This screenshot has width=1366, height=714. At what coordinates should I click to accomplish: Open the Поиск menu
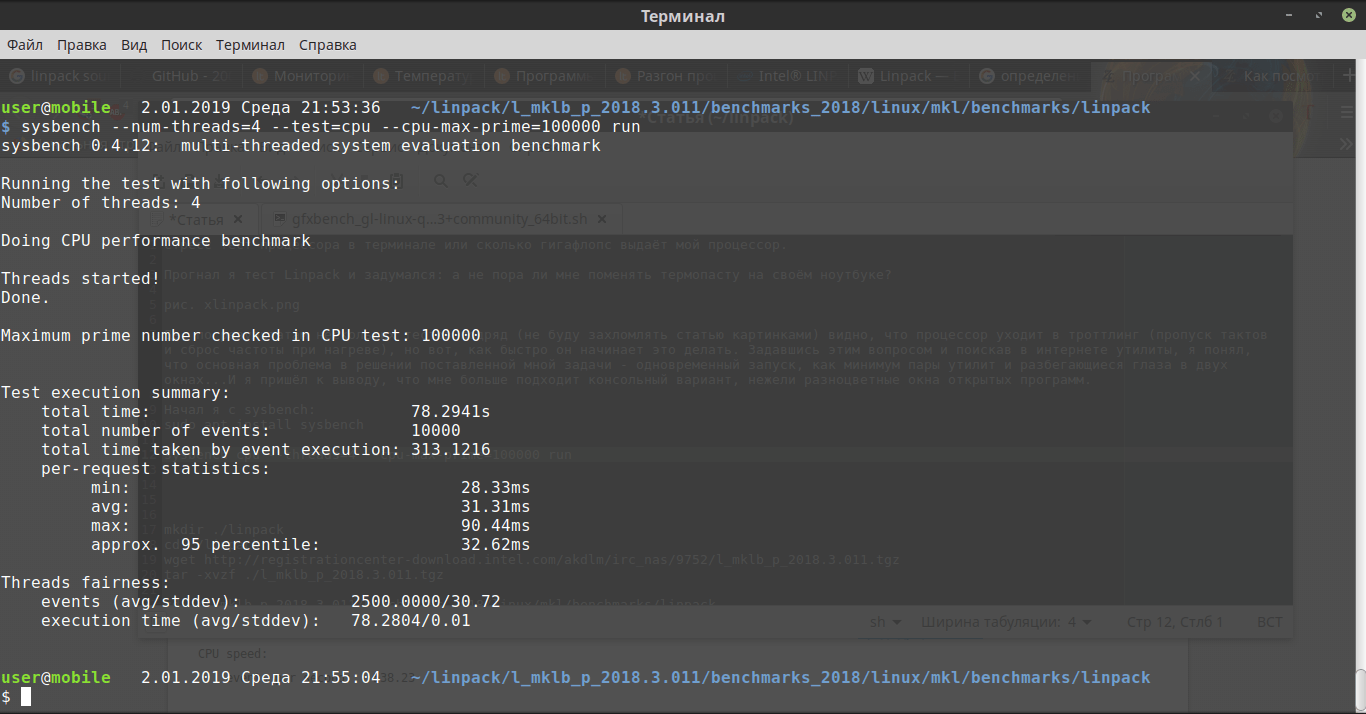181,45
